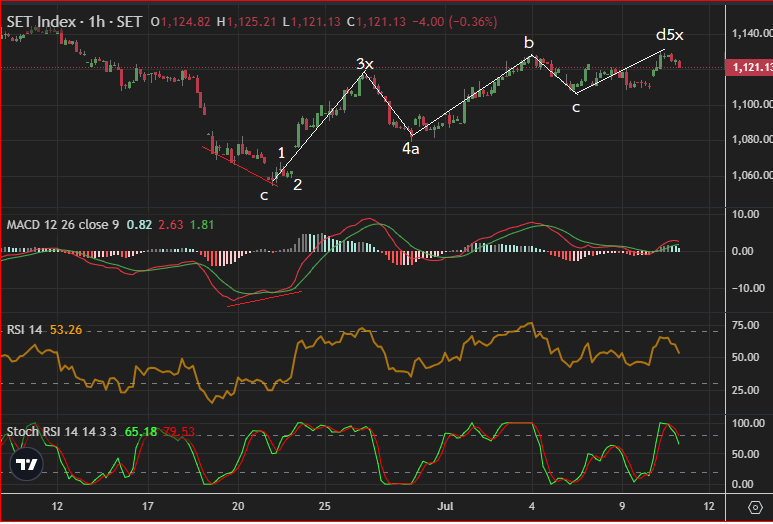Click the 1,100.00 price axis level
Viewport: 773px width, 524px height.
point(752,104)
